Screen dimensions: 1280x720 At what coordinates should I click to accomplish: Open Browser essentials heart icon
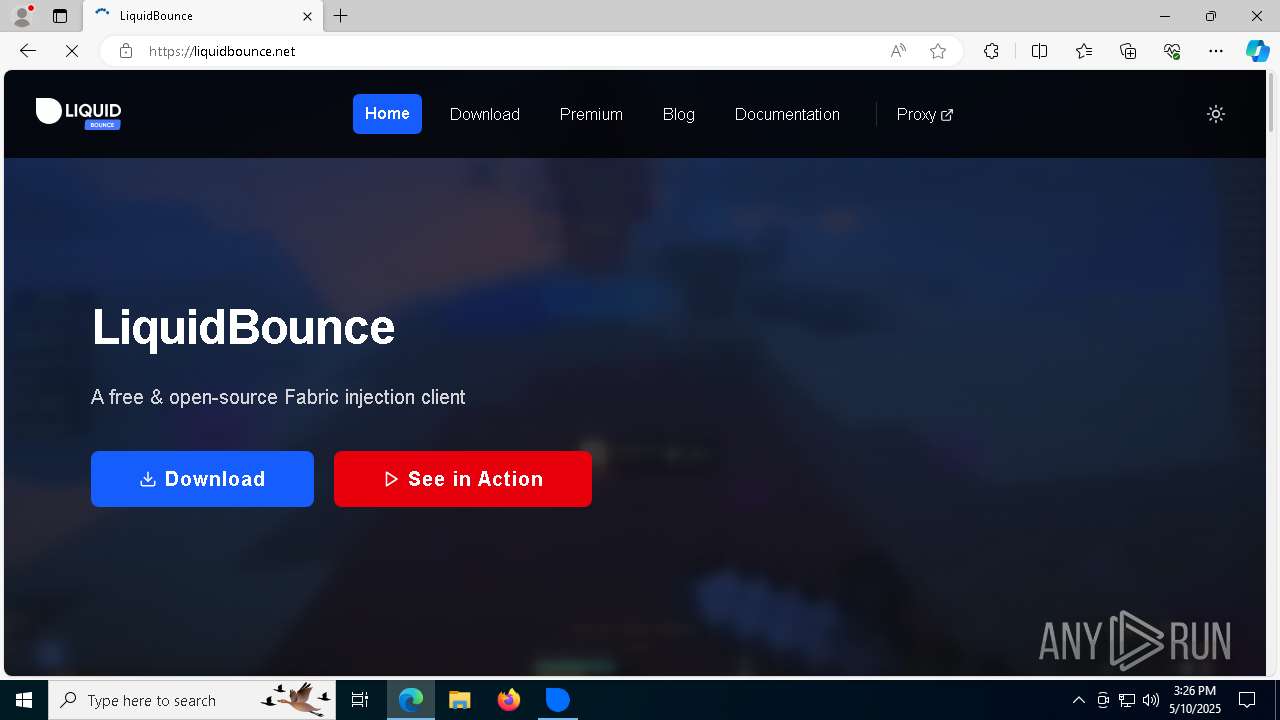(1172, 51)
